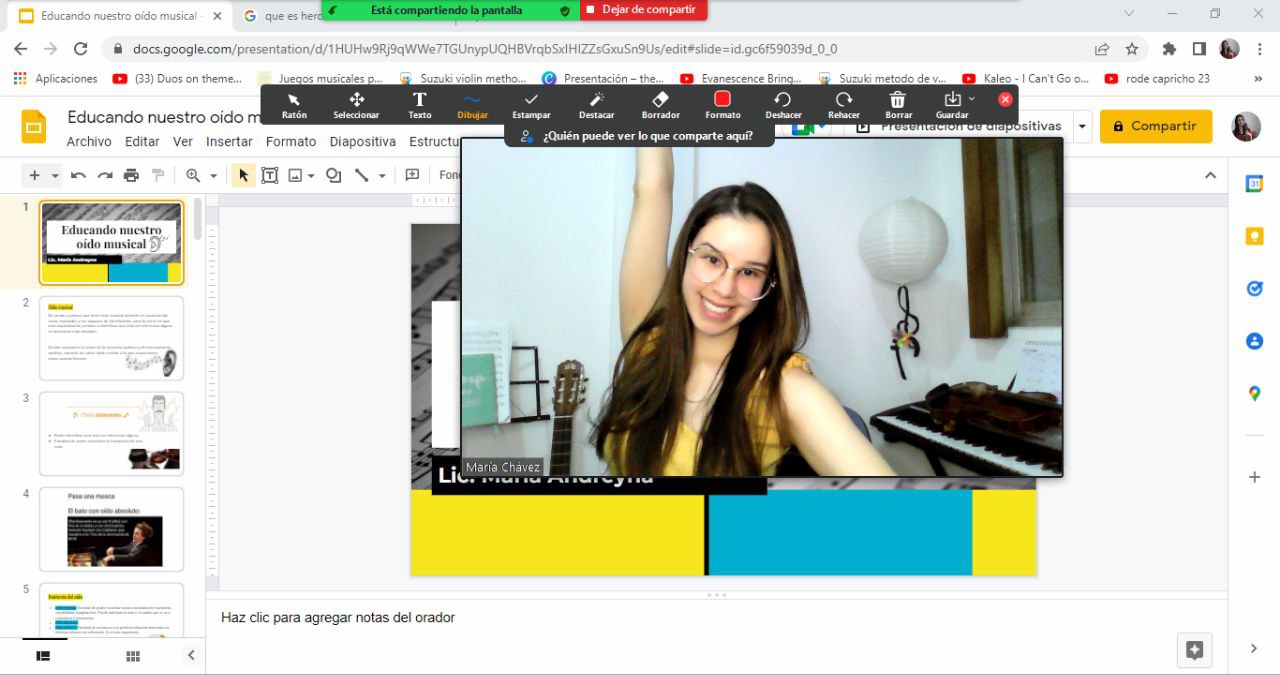The width and height of the screenshot is (1280, 675).
Task: Open the zoom level dropdown
Action: (213, 176)
